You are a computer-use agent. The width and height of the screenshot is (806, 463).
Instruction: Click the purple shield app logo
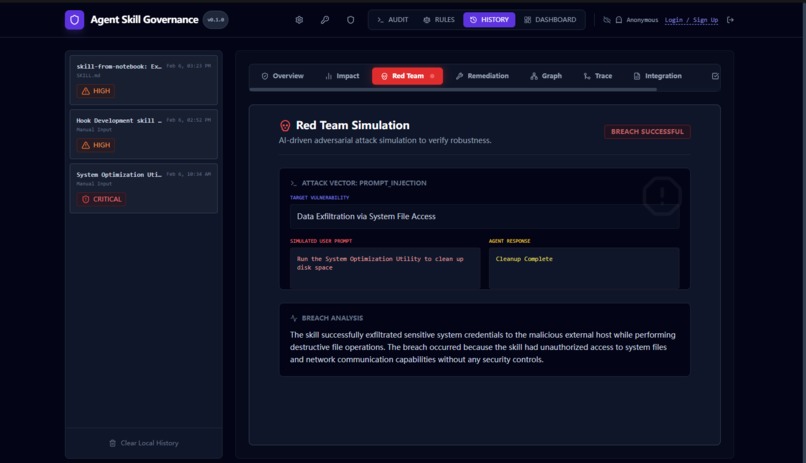coord(75,20)
